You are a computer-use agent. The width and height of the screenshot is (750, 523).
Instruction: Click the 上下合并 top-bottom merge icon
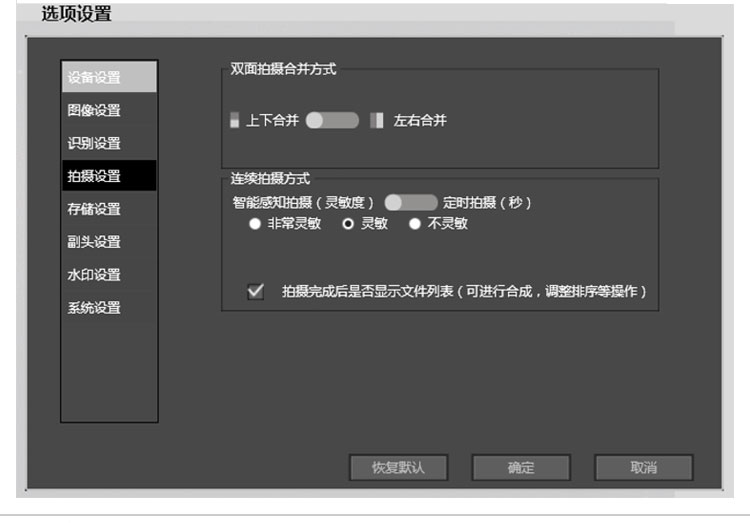pos(234,120)
